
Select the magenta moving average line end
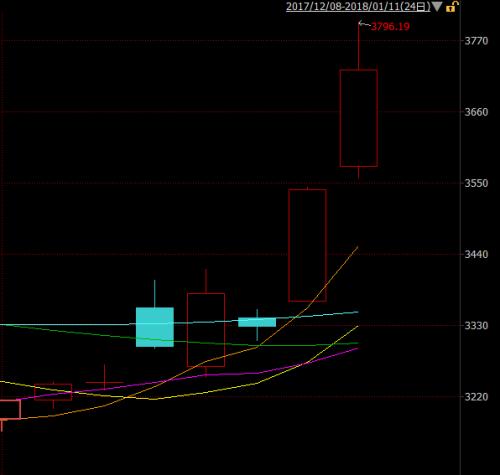357,349
